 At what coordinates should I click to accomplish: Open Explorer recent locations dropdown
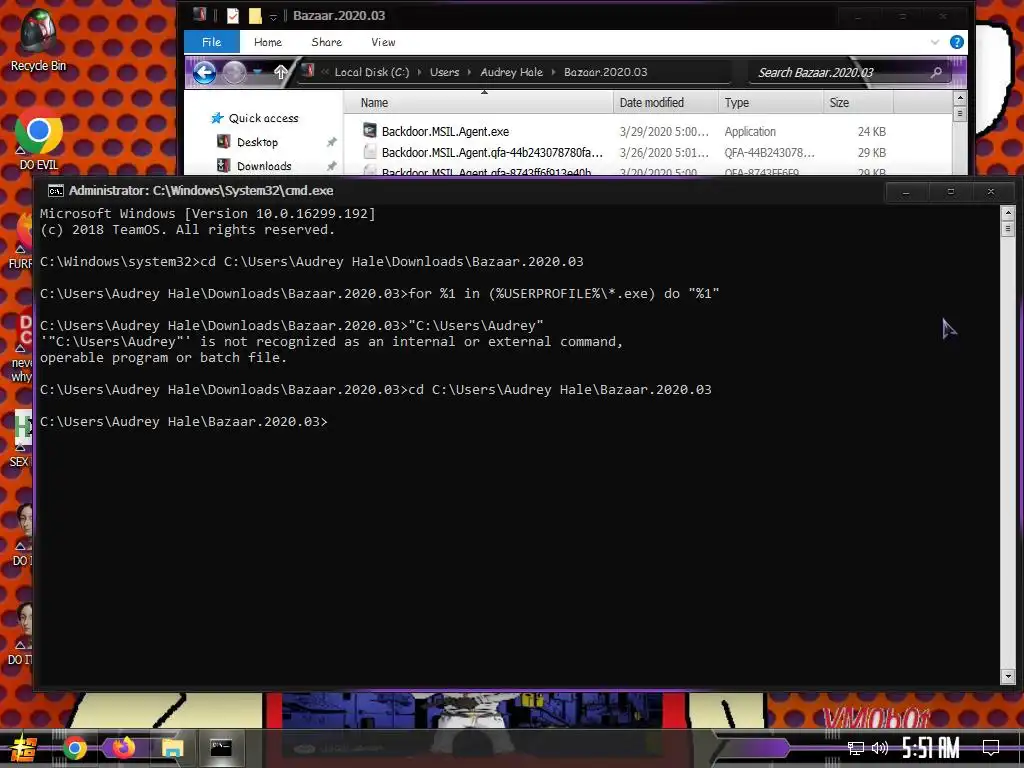point(259,72)
